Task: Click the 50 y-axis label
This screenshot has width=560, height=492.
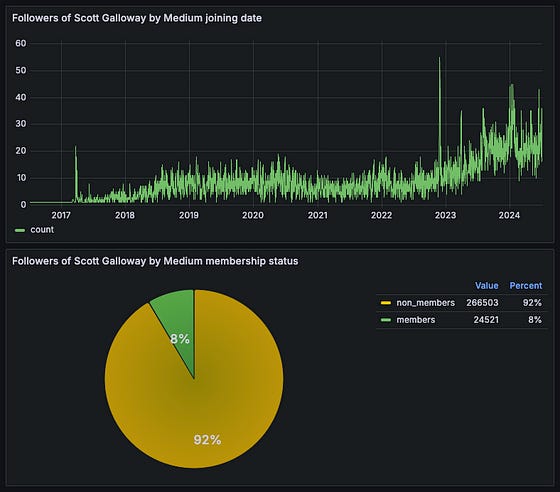Action: coord(21,70)
